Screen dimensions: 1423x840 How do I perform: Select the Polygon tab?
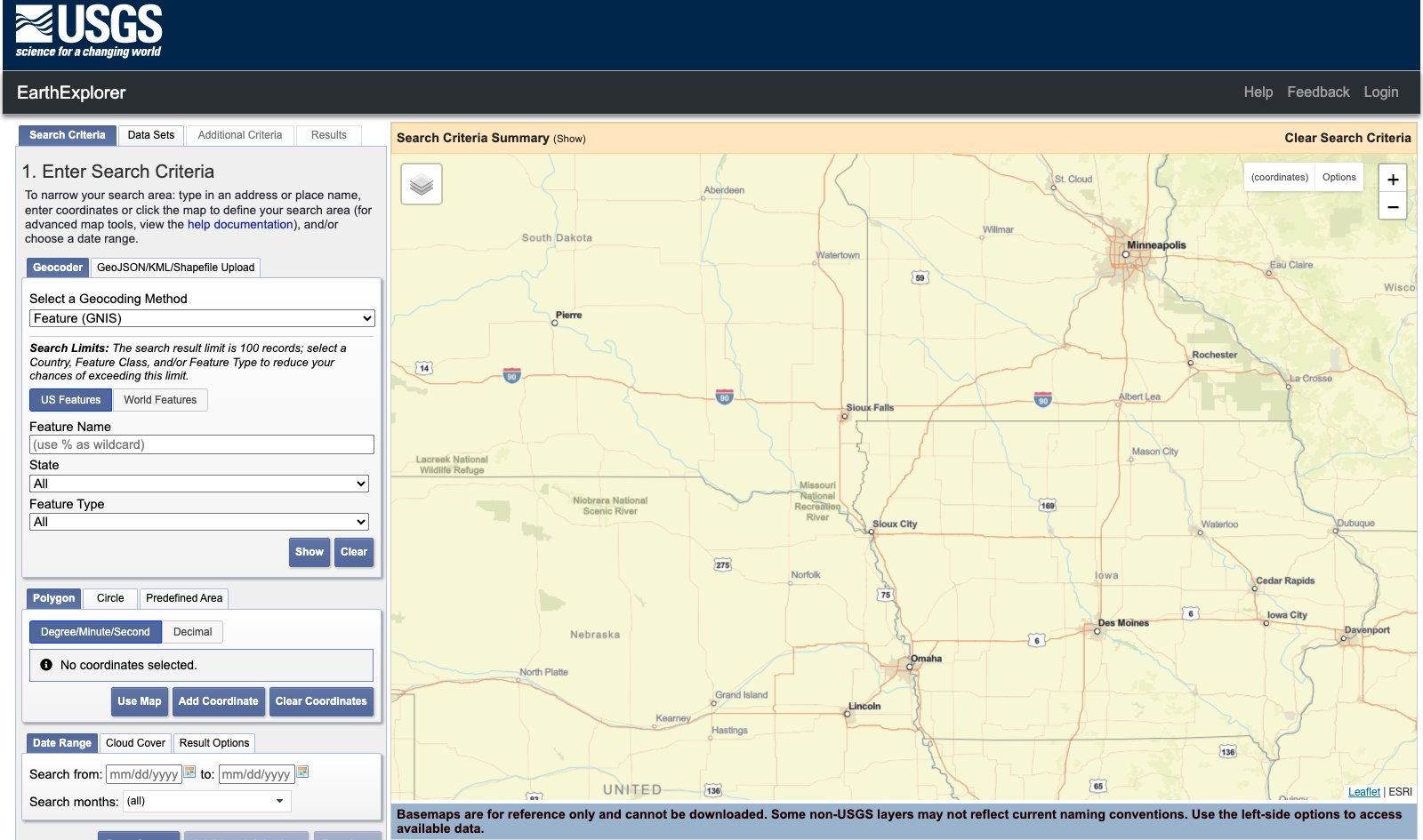tap(54, 598)
